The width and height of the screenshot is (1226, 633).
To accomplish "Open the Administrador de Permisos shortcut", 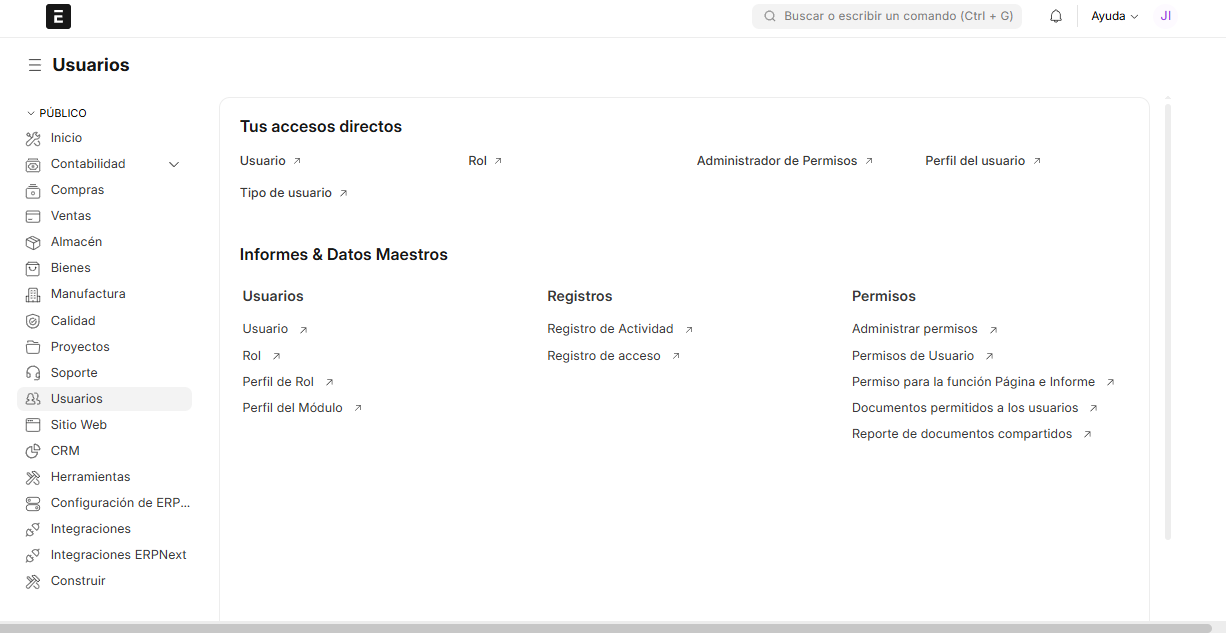I will 777,161.
